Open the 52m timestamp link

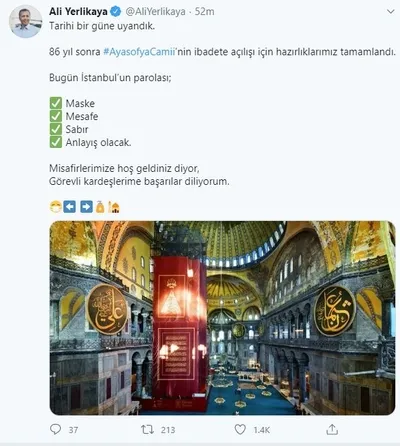click(204, 12)
